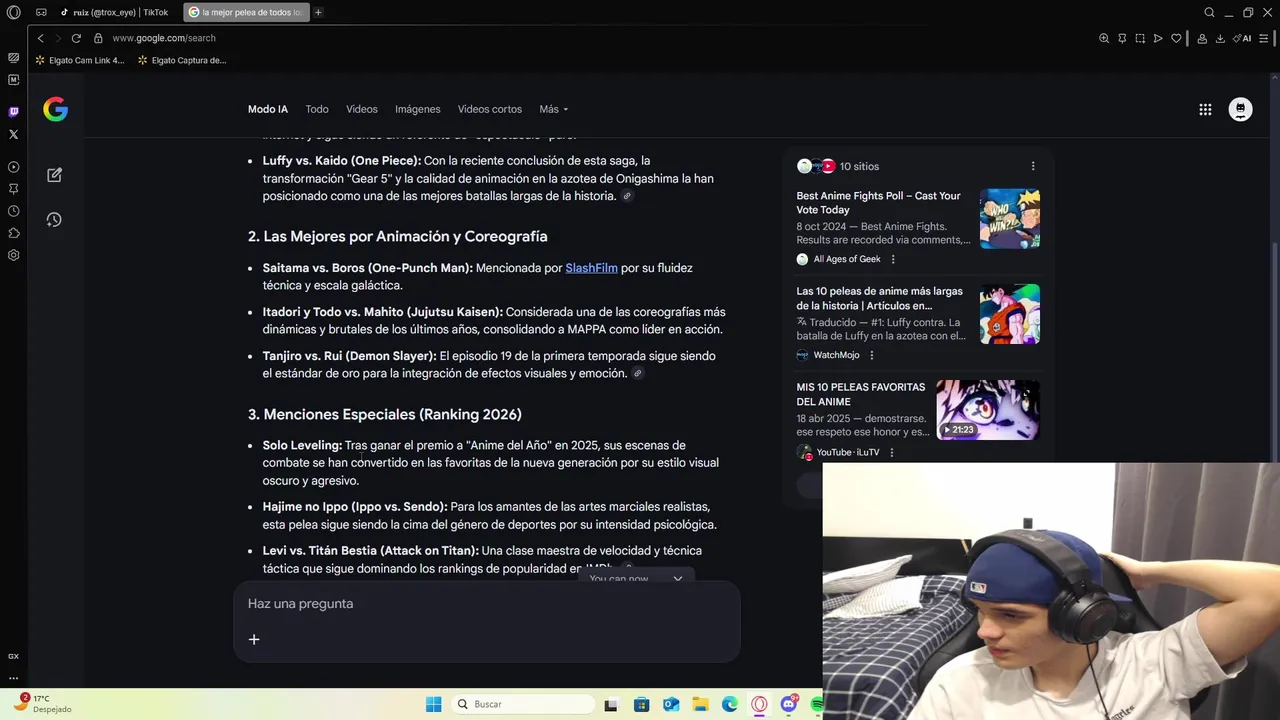
Task: Open history clock icon in Opera sidebar
Action: [x=13, y=211]
